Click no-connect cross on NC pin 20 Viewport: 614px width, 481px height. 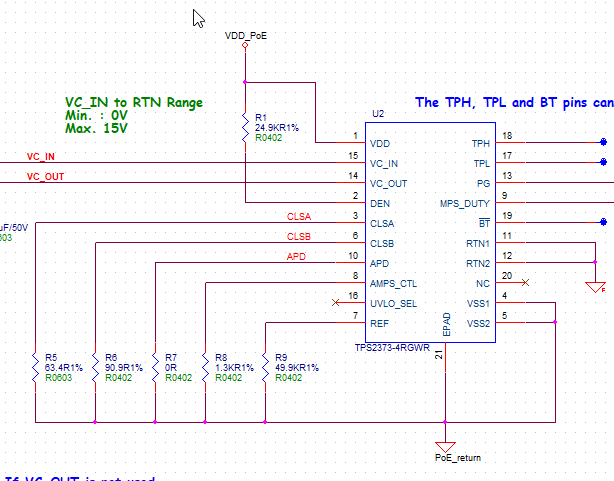click(526, 282)
